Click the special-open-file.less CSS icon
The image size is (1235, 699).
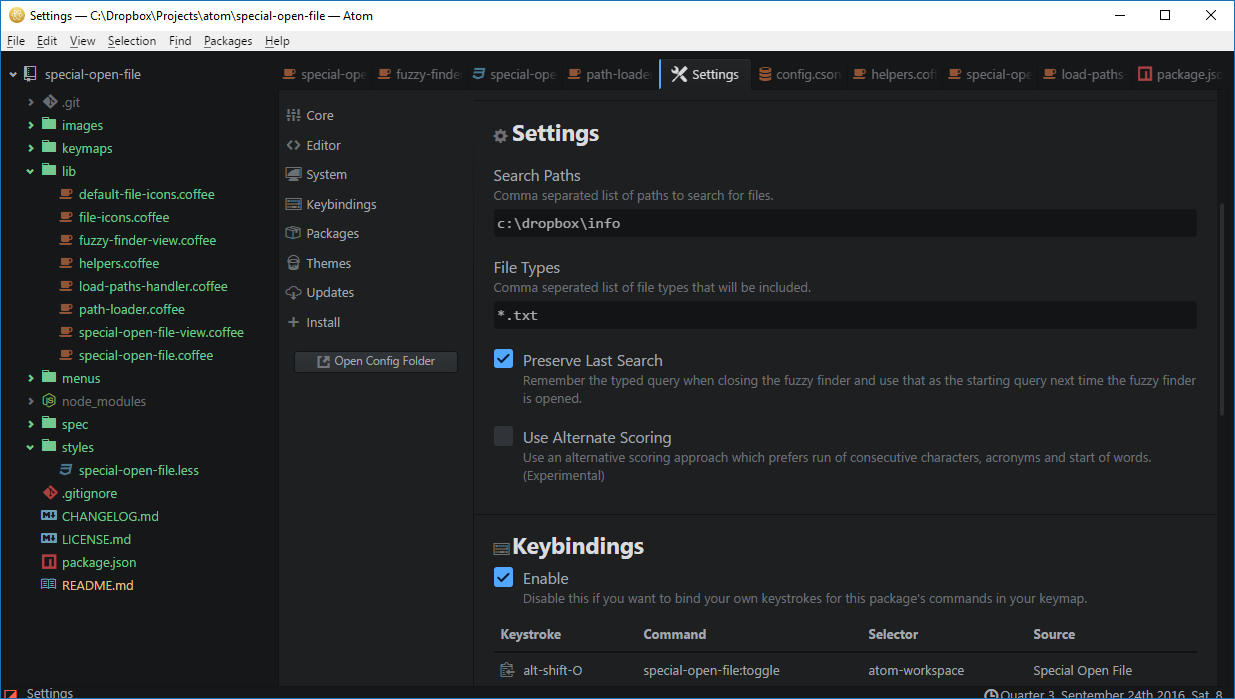click(66, 470)
